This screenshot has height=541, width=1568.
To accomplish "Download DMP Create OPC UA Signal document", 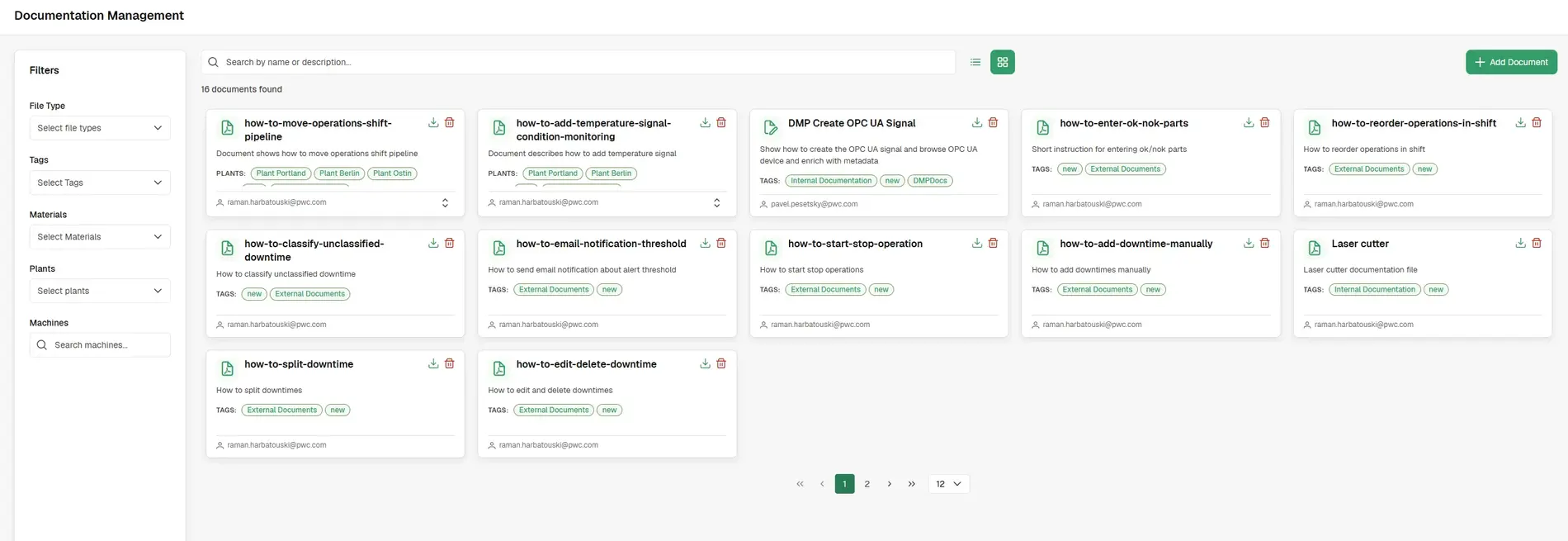I will [976, 122].
